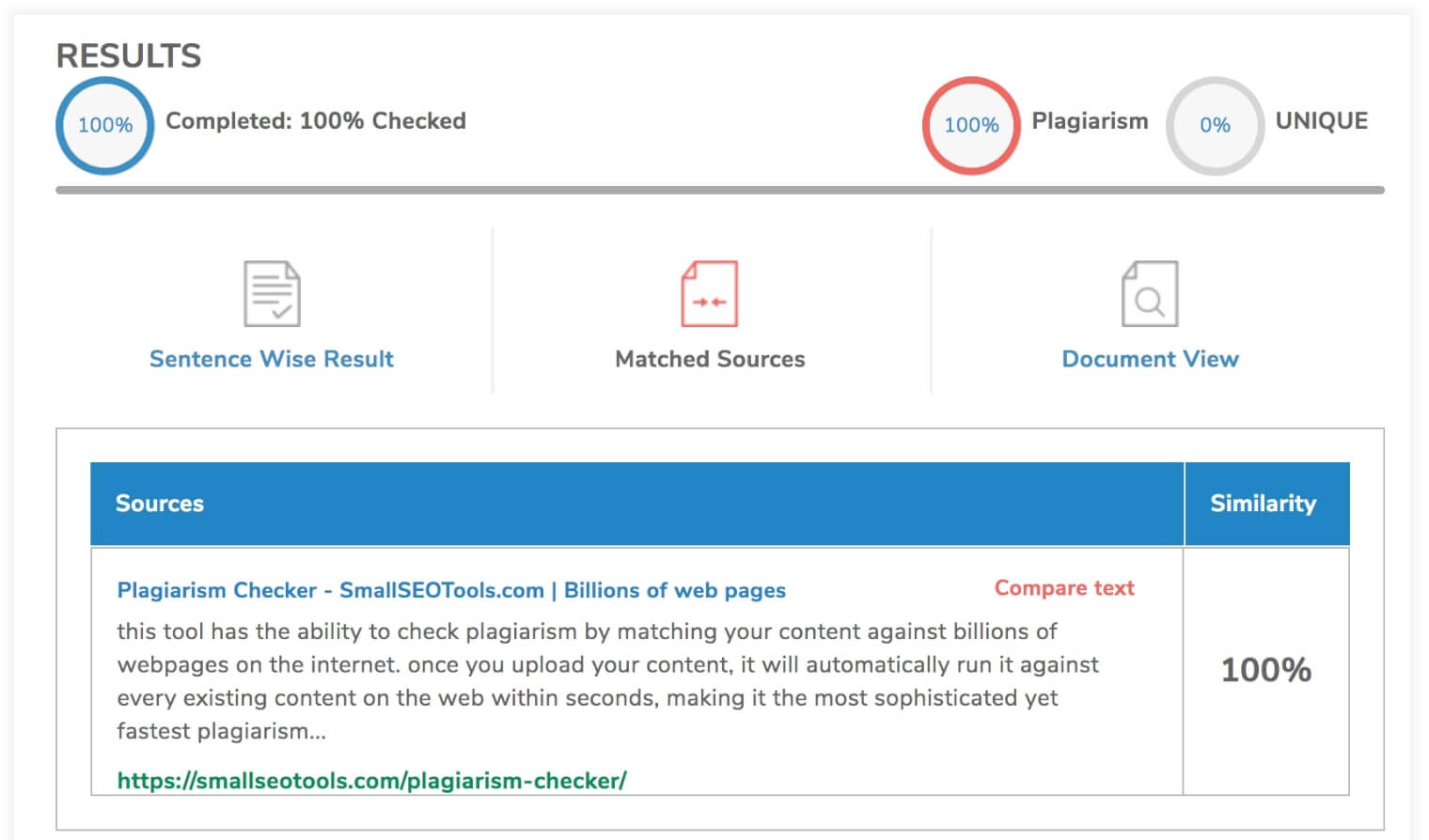Switch to the Matched Sources tab
Image resolution: width=1429 pixels, height=840 pixels.
pos(710,359)
